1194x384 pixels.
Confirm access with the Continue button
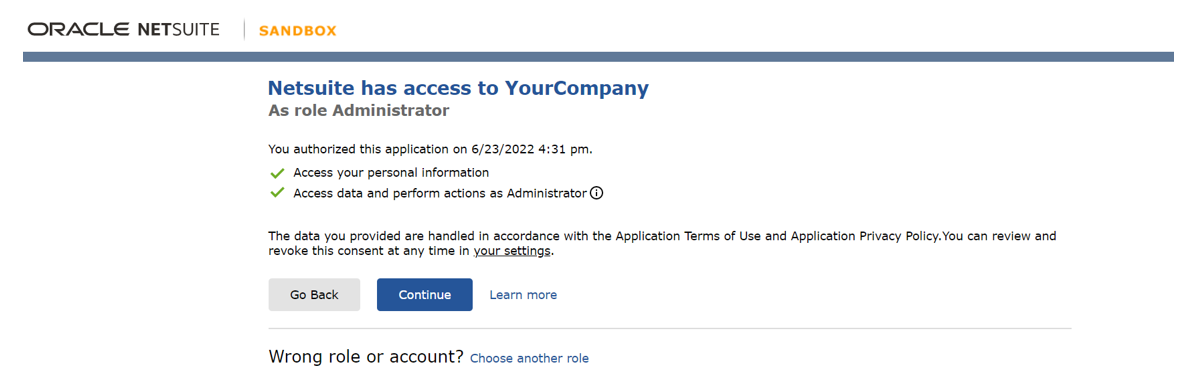point(425,295)
